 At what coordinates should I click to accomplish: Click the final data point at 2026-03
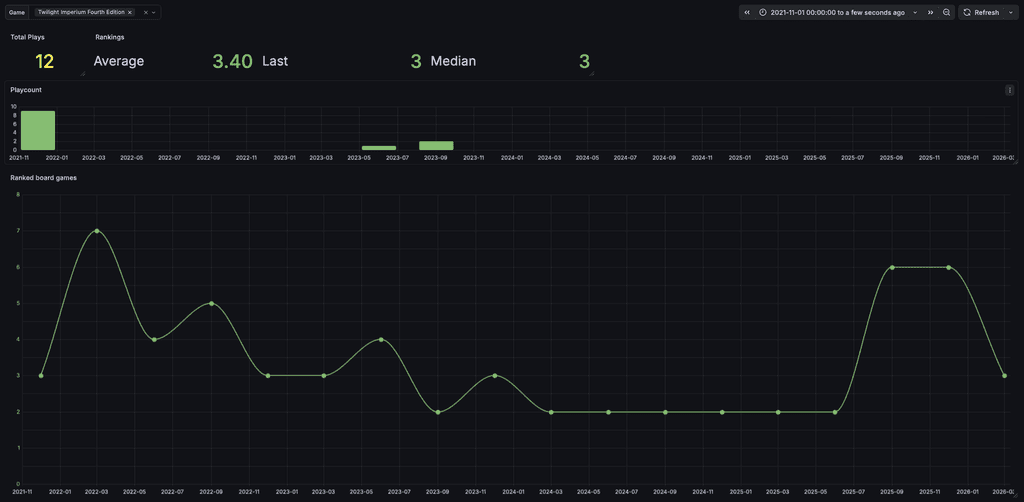click(x=1004, y=375)
